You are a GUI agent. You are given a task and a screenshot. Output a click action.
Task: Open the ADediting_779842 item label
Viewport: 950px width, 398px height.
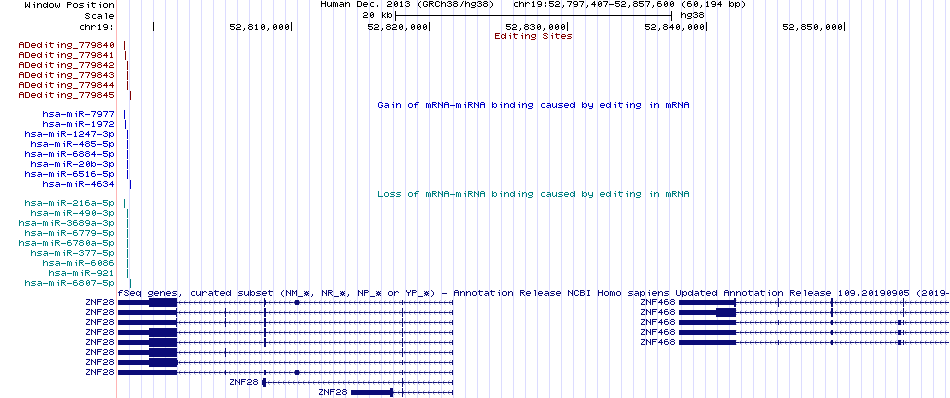point(67,65)
